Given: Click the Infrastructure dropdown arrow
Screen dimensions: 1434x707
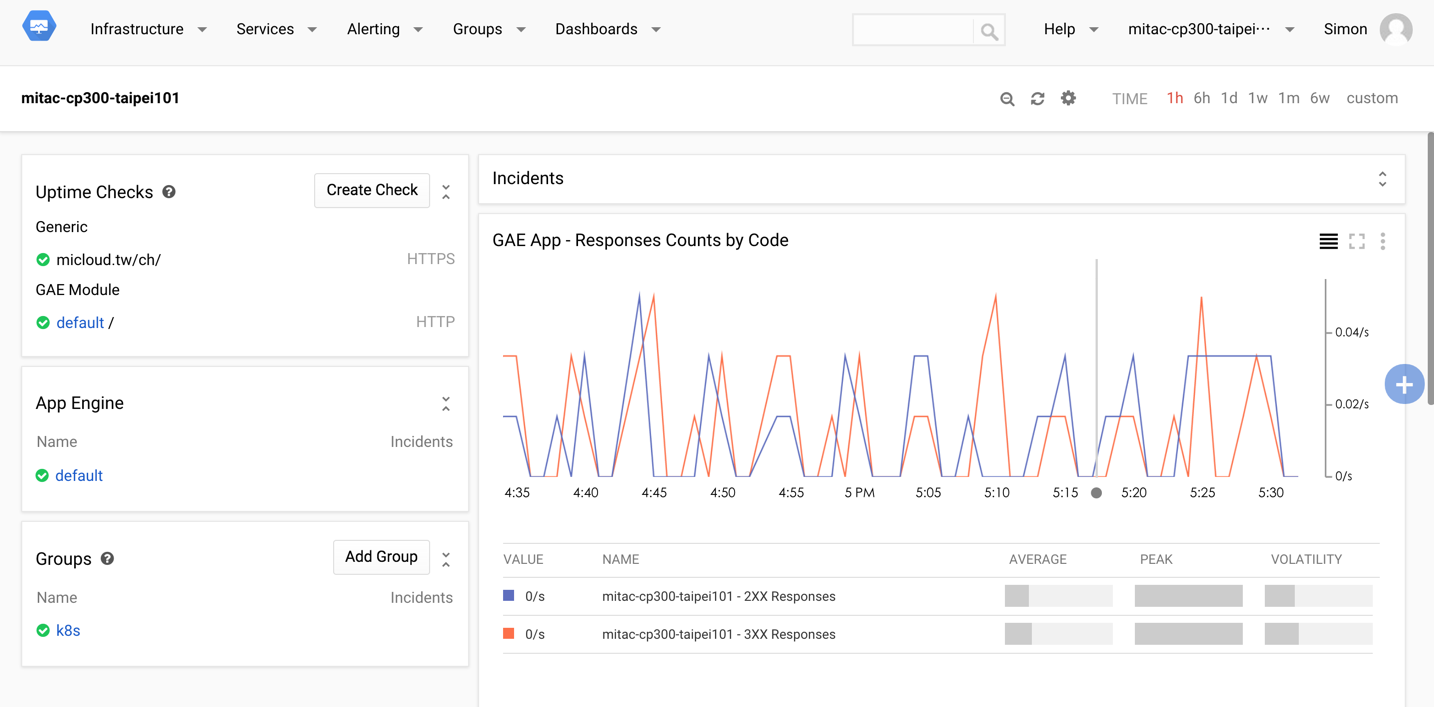Looking at the screenshot, I should click(x=202, y=30).
